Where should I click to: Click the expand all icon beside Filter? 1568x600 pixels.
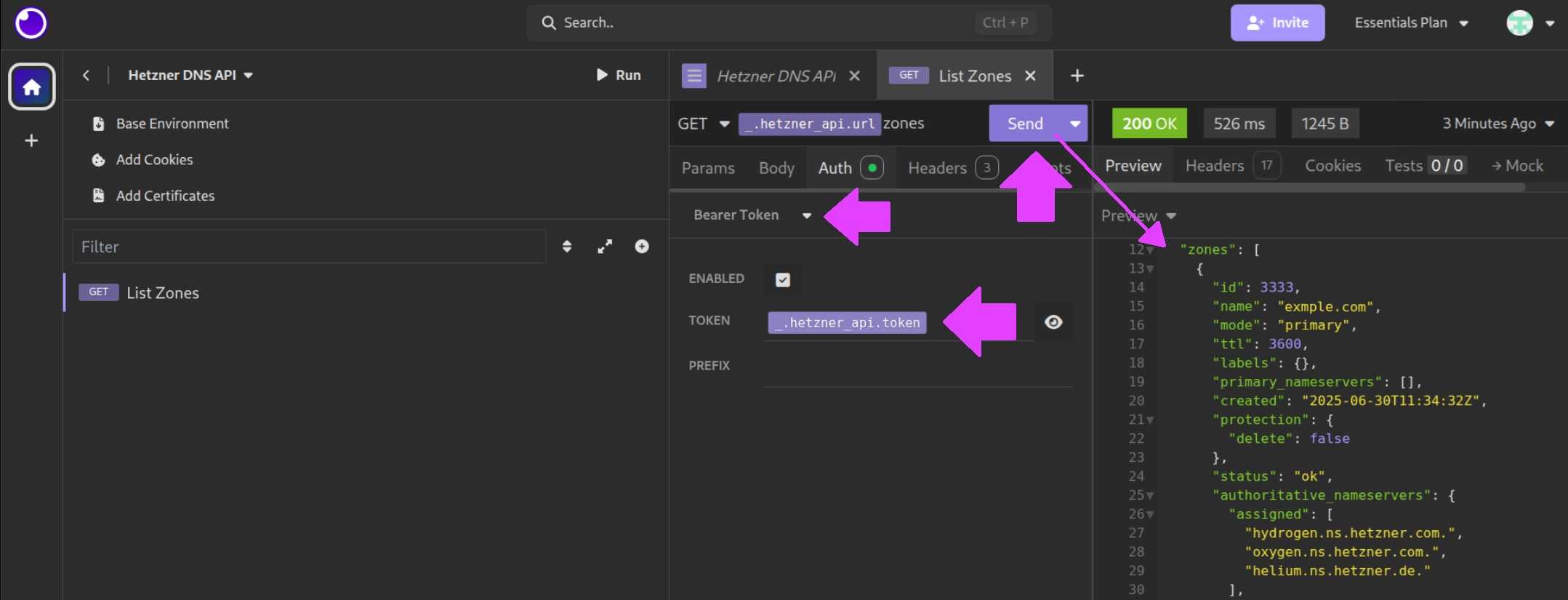(x=605, y=247)
